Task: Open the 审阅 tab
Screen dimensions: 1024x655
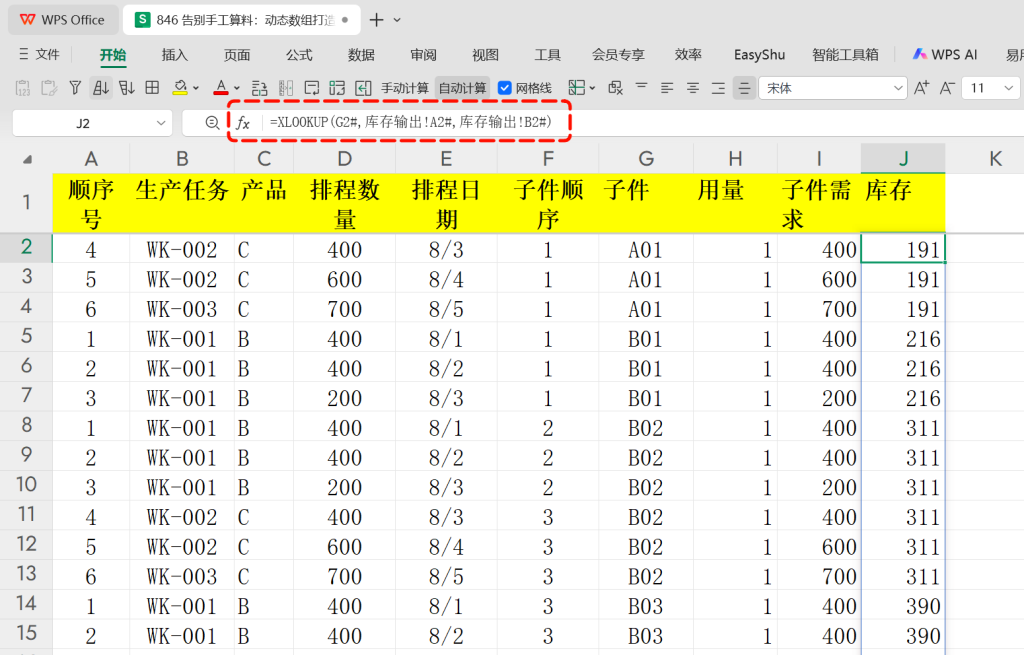Action: coord(423,55)
